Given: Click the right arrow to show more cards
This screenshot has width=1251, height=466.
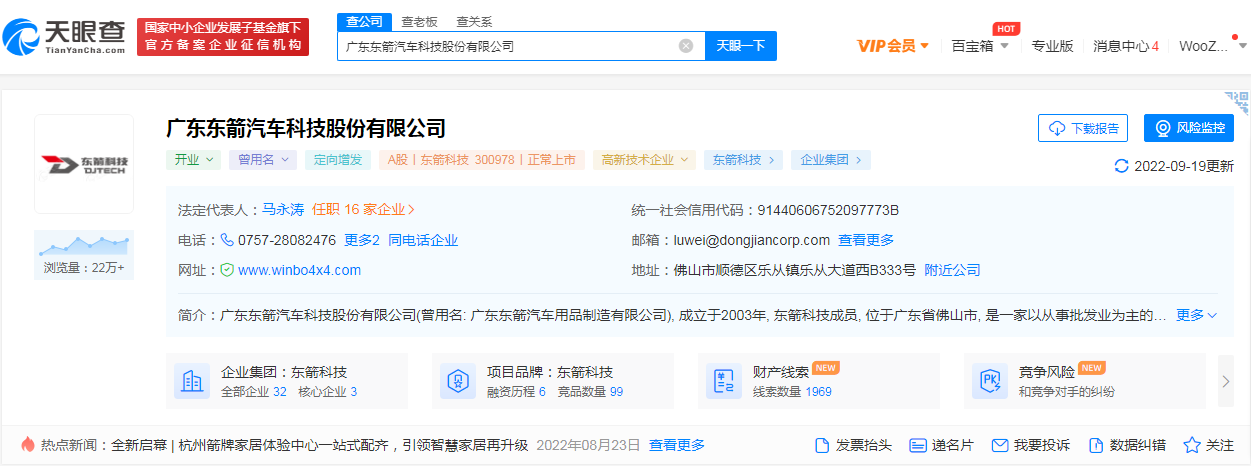Looking at the screenshot, I should tap(1226, 381).
